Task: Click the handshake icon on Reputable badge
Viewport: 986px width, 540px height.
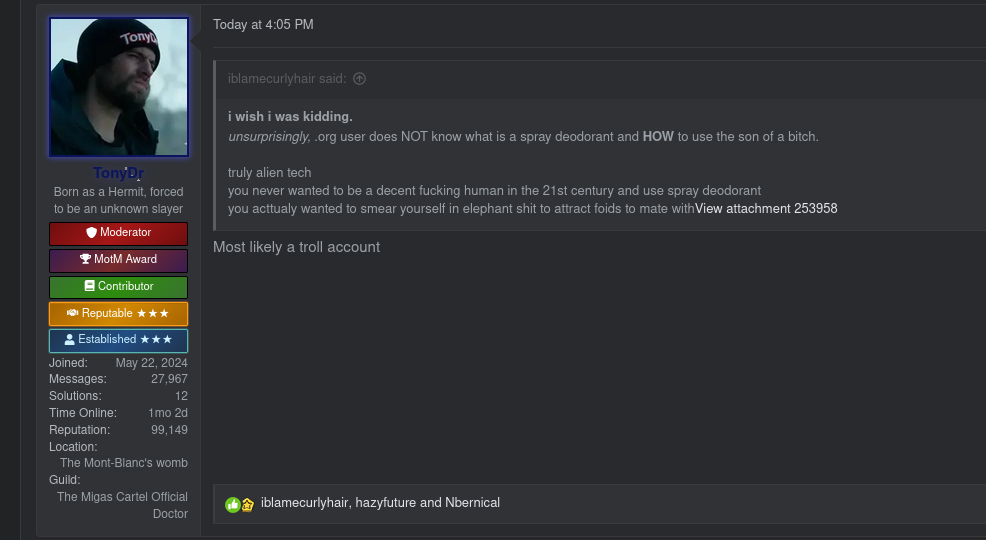Action: 73,314
